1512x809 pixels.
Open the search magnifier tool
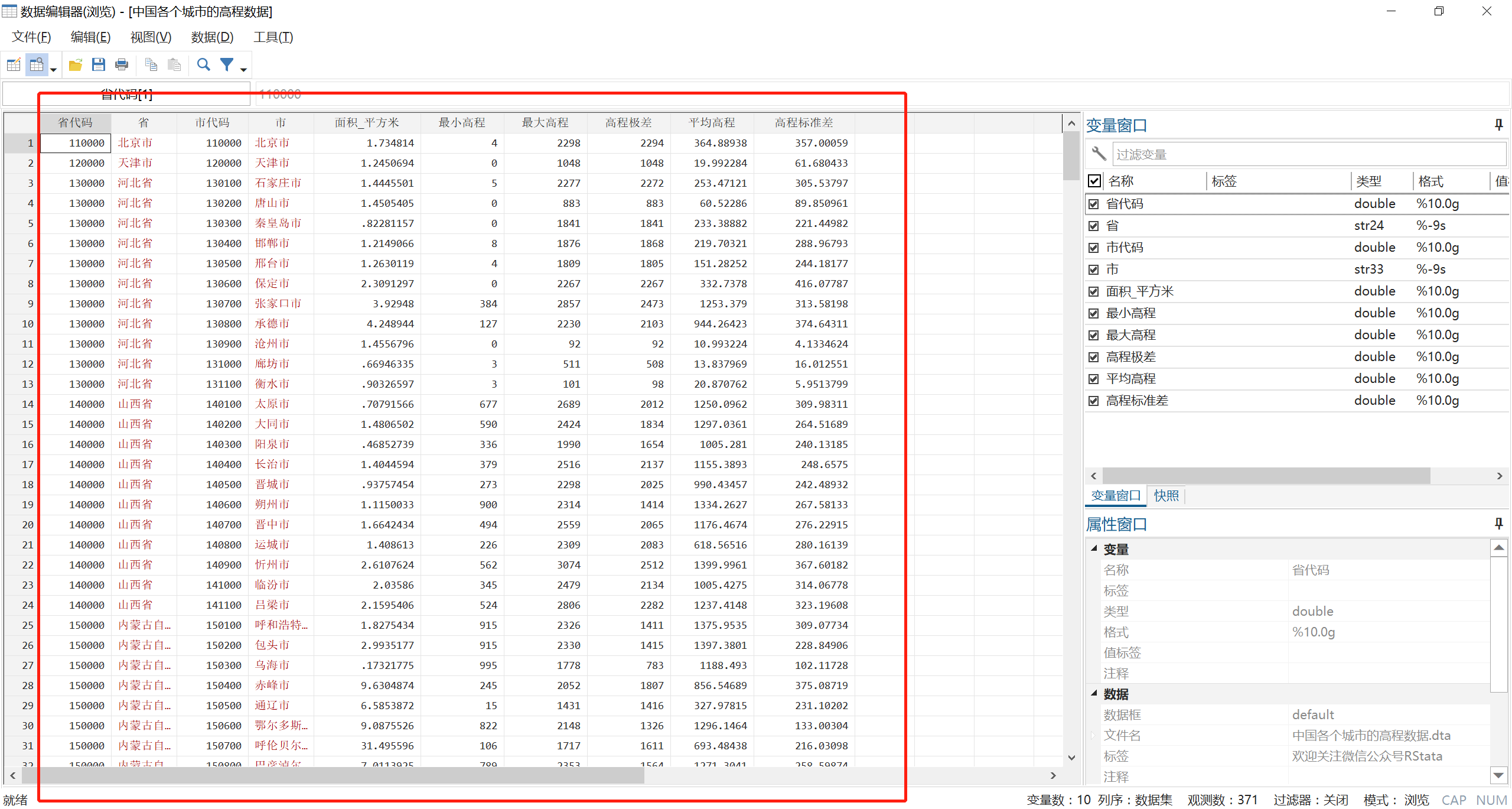(x=204, y=64)
